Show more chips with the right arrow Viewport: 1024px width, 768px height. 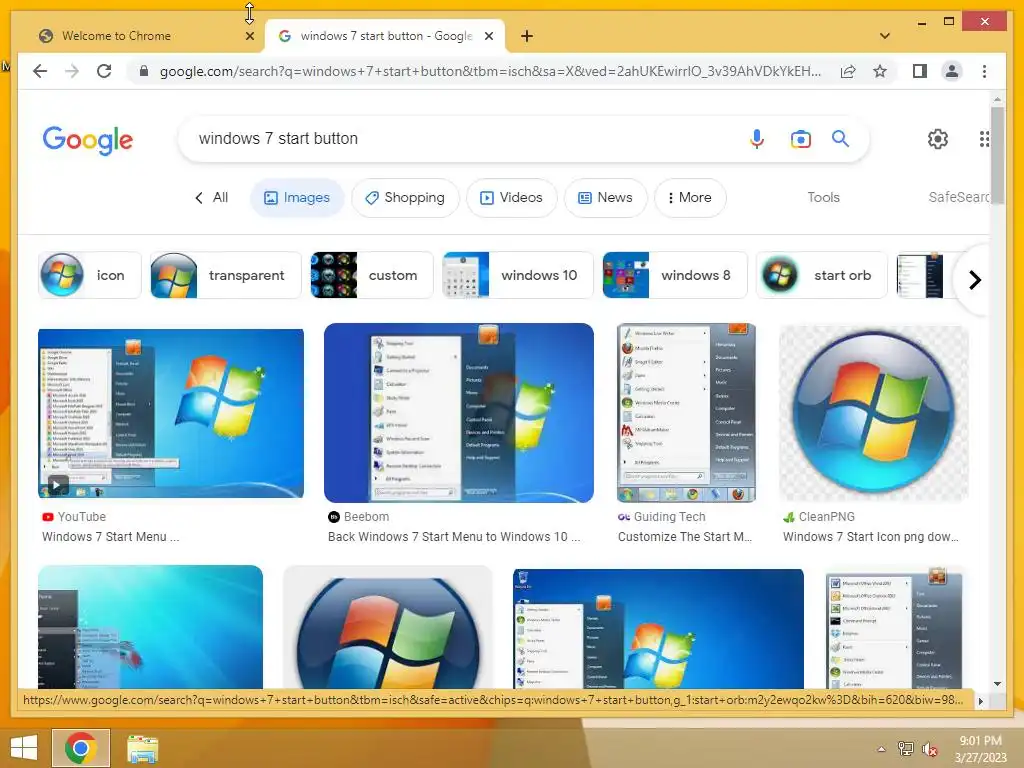pos(974,280)
